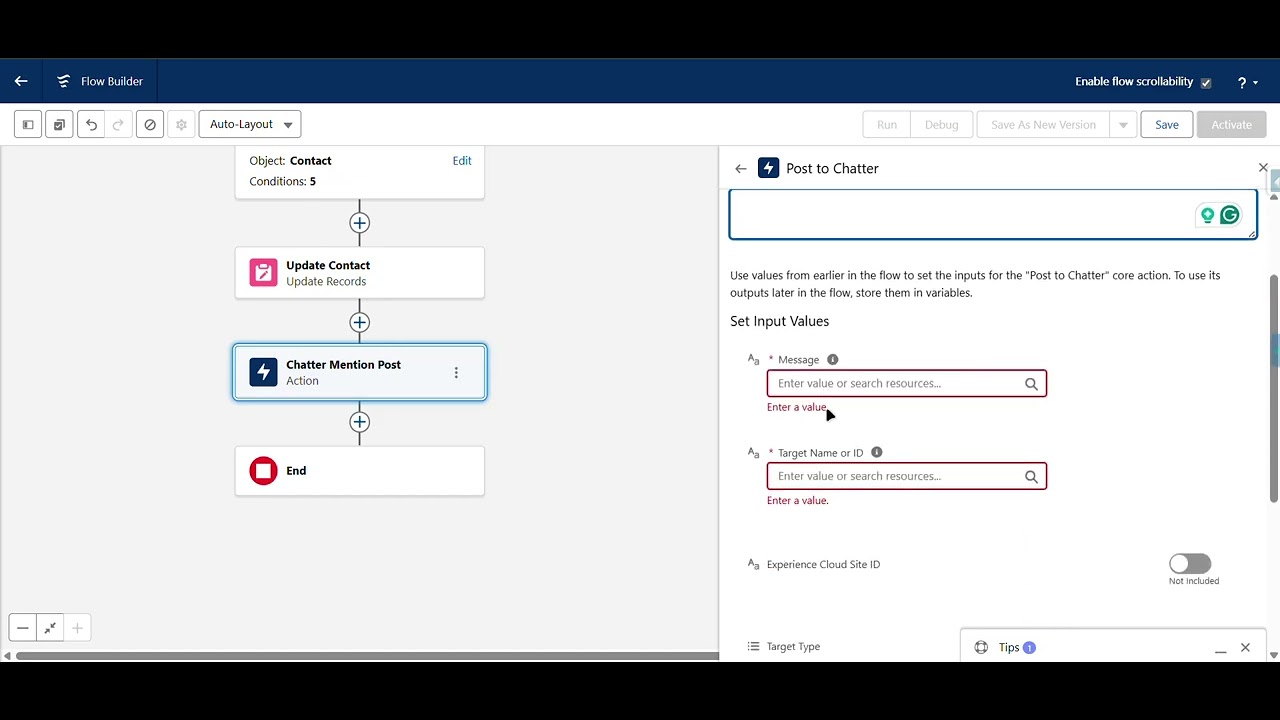Zoom out the canvas
The height and width of the screenshot is (720, 1280).
tap(22, 628)
